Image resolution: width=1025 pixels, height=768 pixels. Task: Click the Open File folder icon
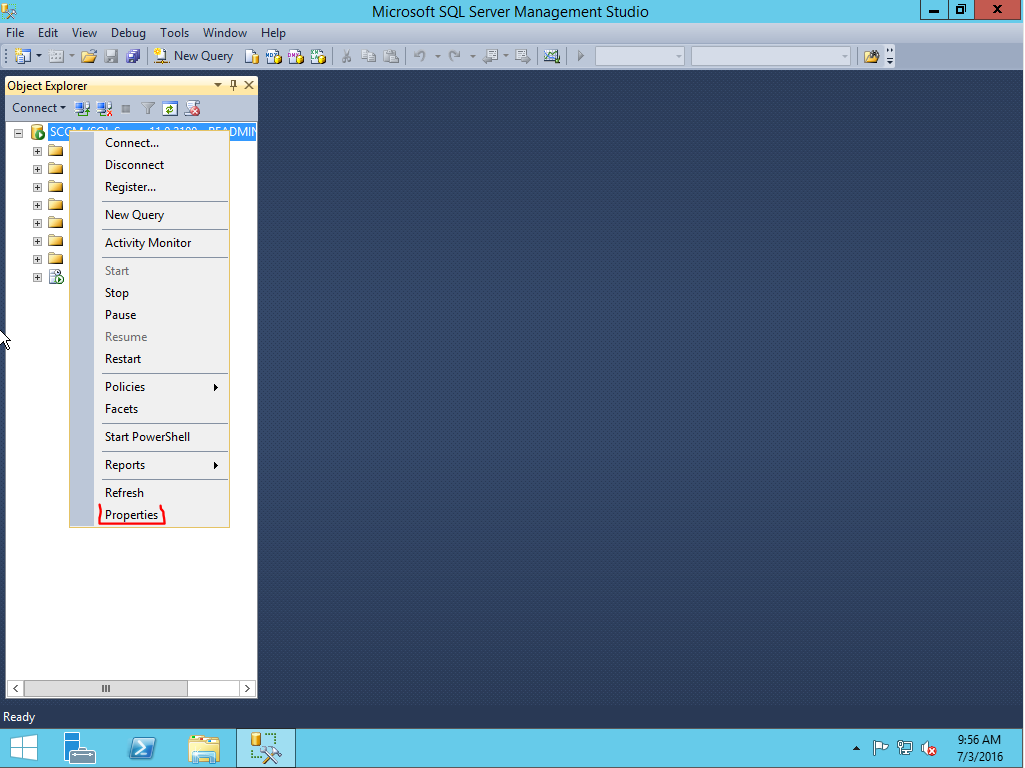(89, 56)
